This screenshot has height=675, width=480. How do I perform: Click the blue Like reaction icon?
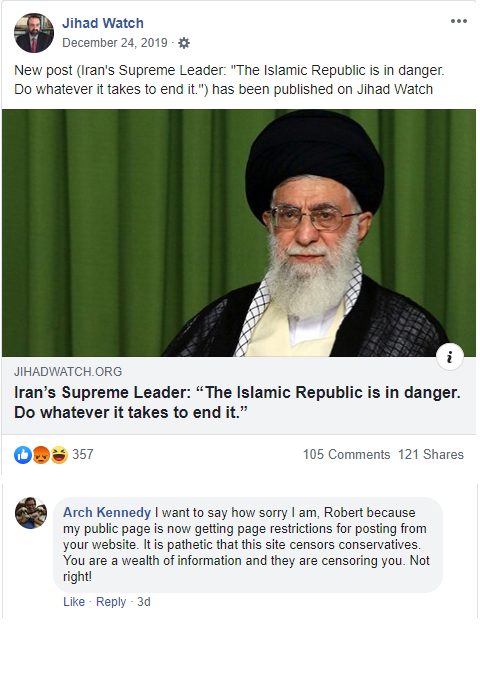click(23, 455)
